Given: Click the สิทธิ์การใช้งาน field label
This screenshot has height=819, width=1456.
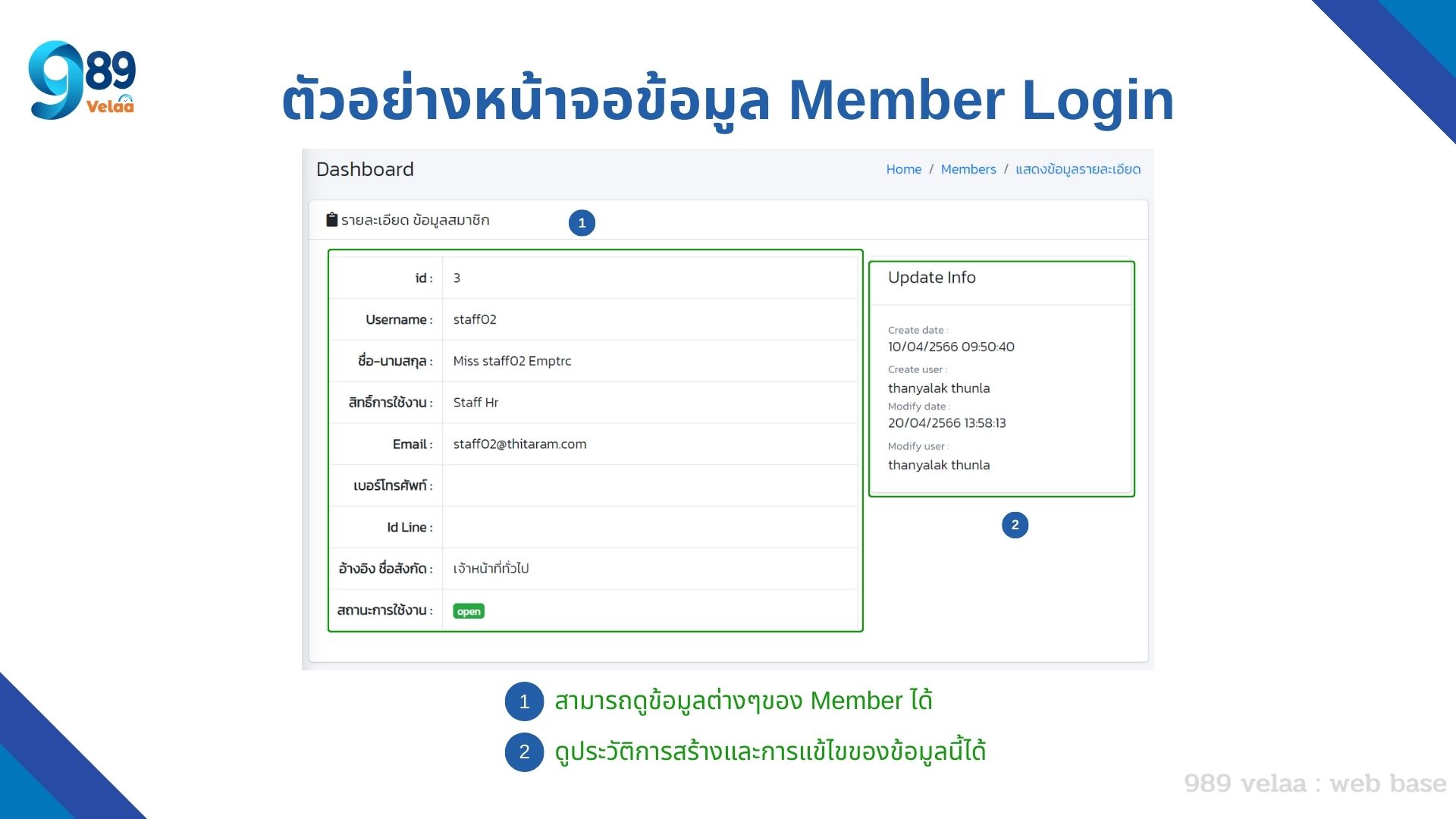Looking at the screenshot, I should click(391, 402).
